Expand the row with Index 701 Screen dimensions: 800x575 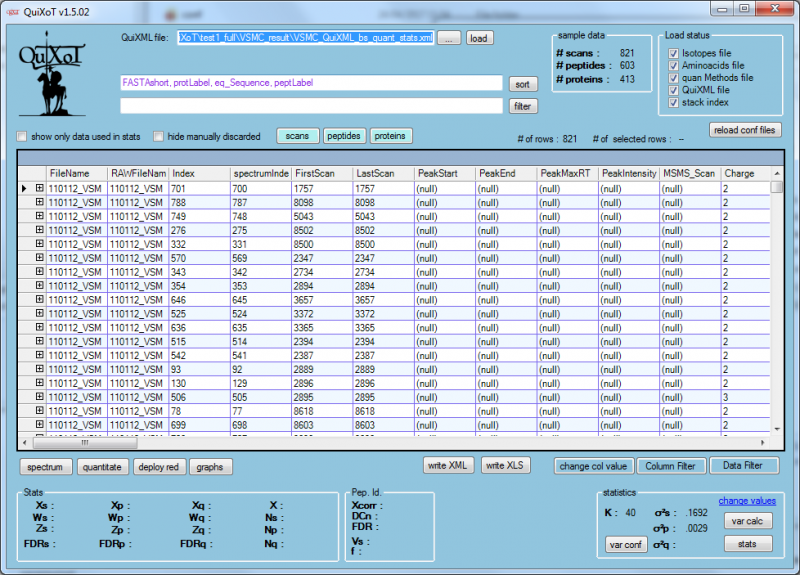[x=39, y=188]
